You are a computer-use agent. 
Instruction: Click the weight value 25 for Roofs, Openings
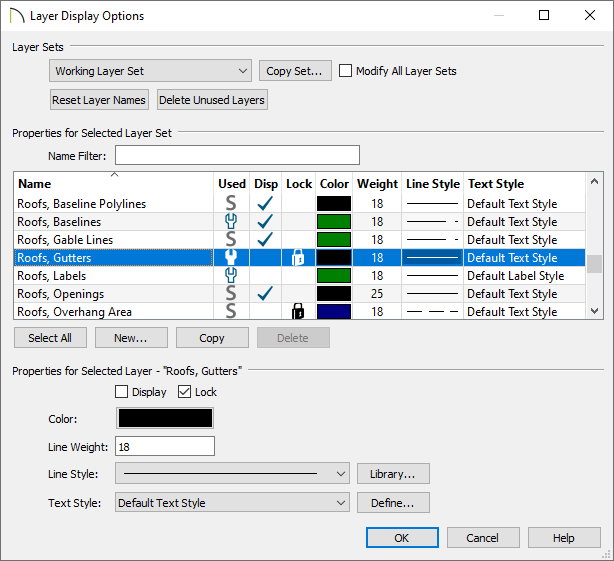point(377,294)
